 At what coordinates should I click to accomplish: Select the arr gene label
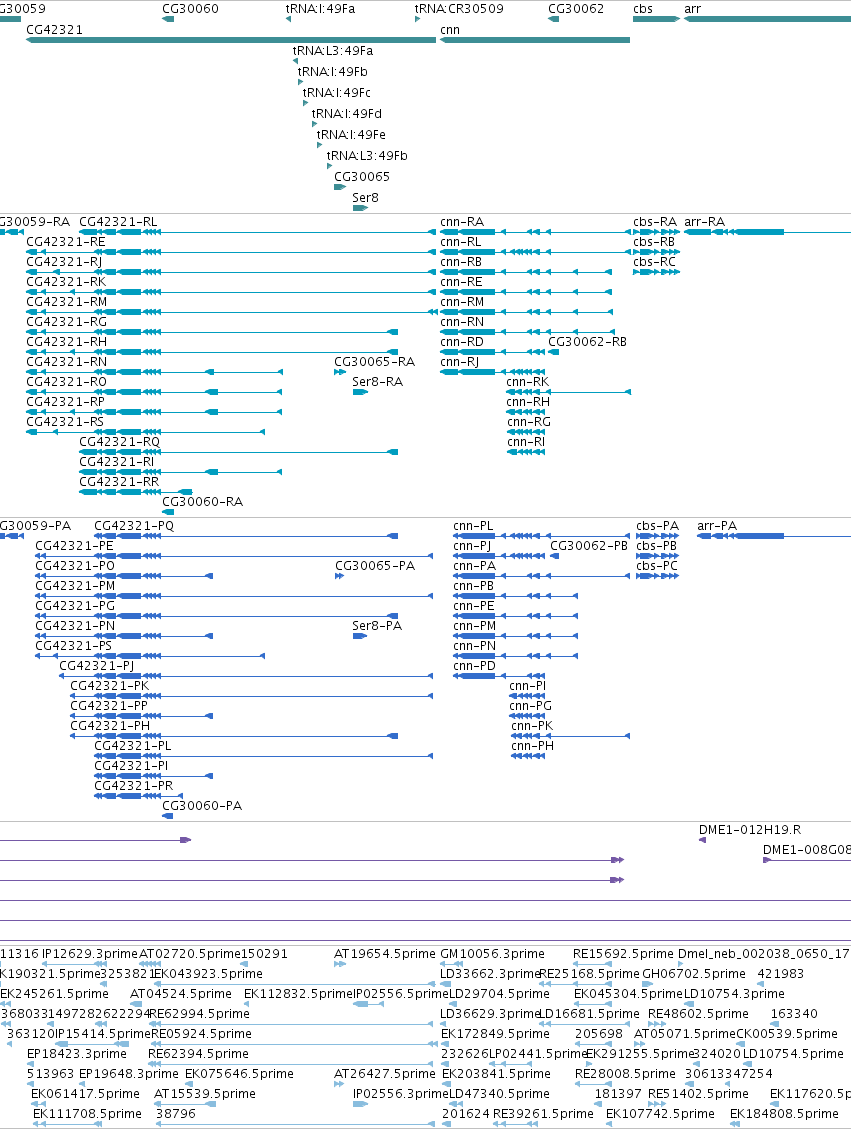coord(693,9)
